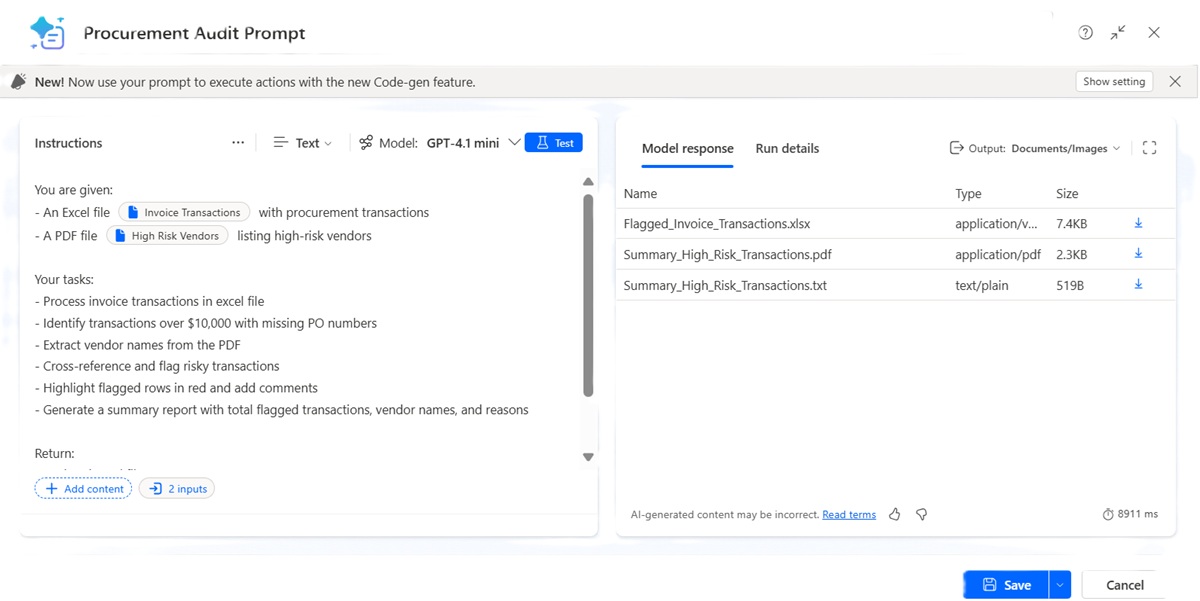Open the Invoice Transactions file attachment chip
This screenshot has height=601, width=1200.
coord(184,211)
